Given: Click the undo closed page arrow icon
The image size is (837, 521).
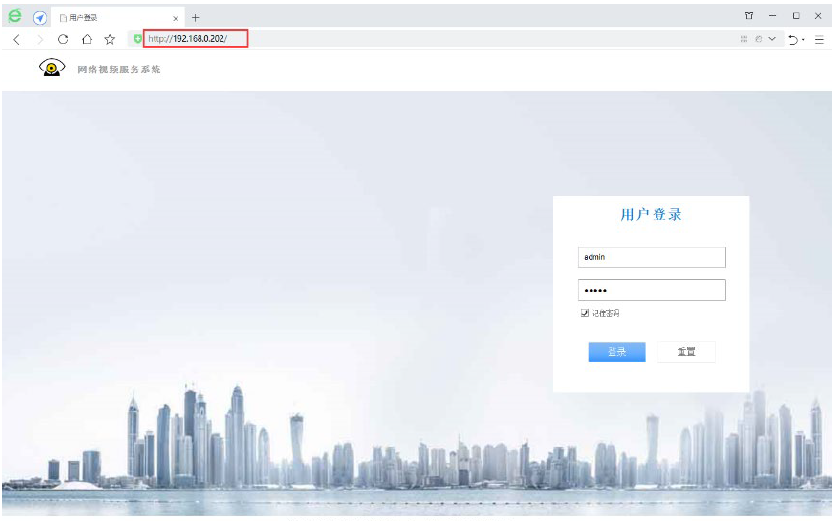Looking at the screenshot, I should (793, 40).
